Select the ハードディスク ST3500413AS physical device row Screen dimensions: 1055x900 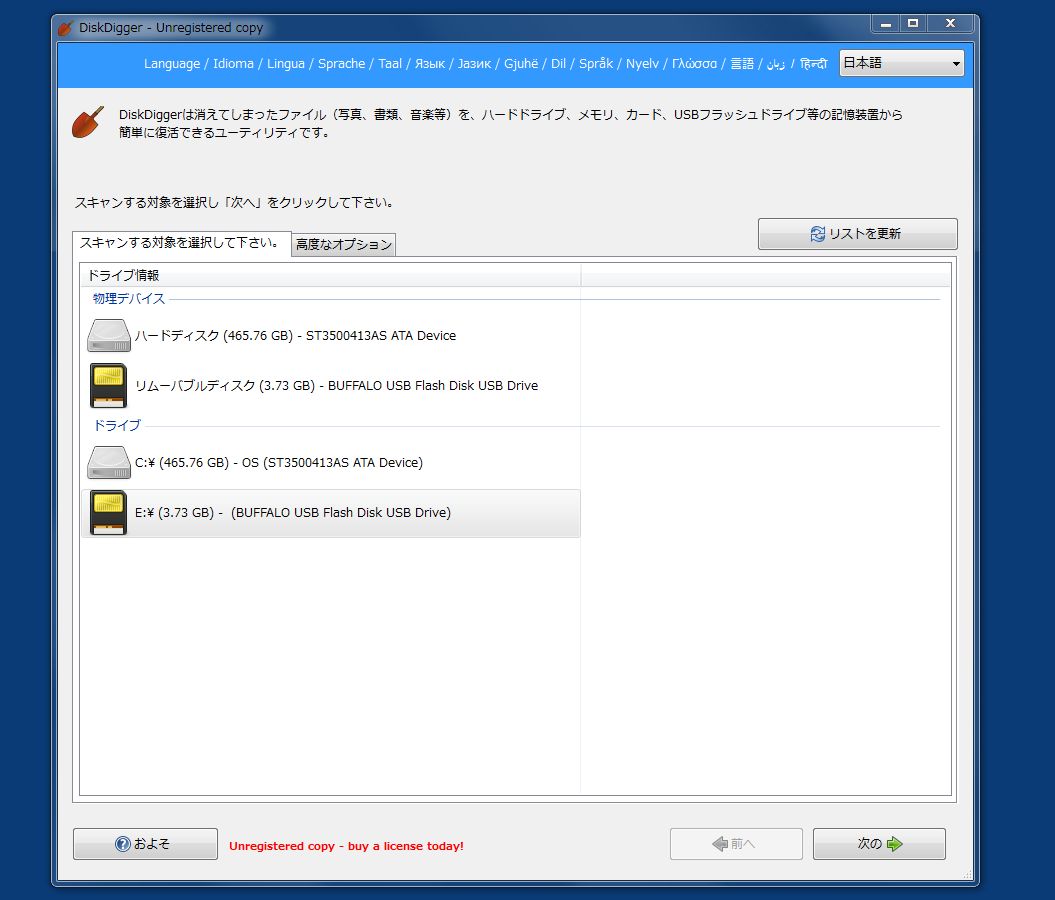pos(330,335)
